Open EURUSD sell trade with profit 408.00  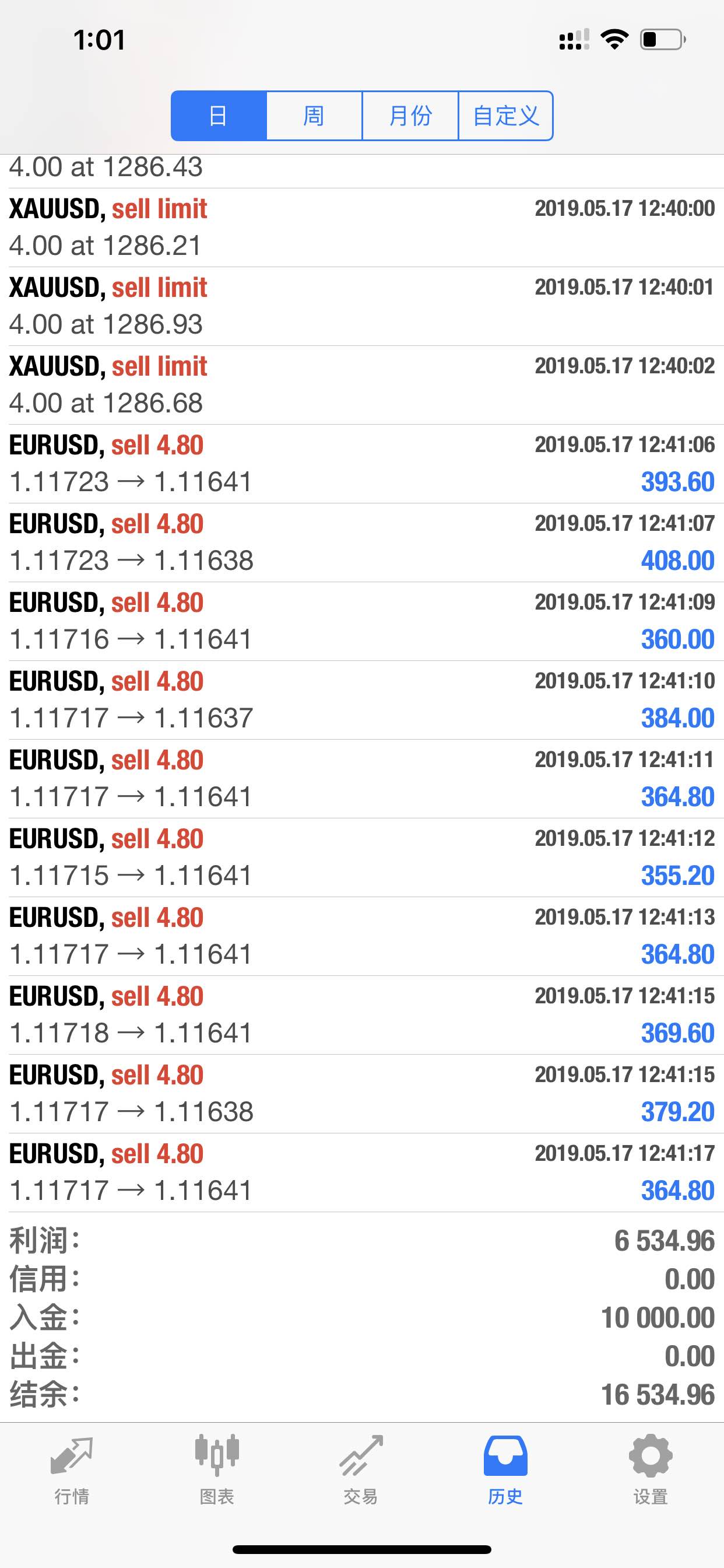[x=362, y=542]
